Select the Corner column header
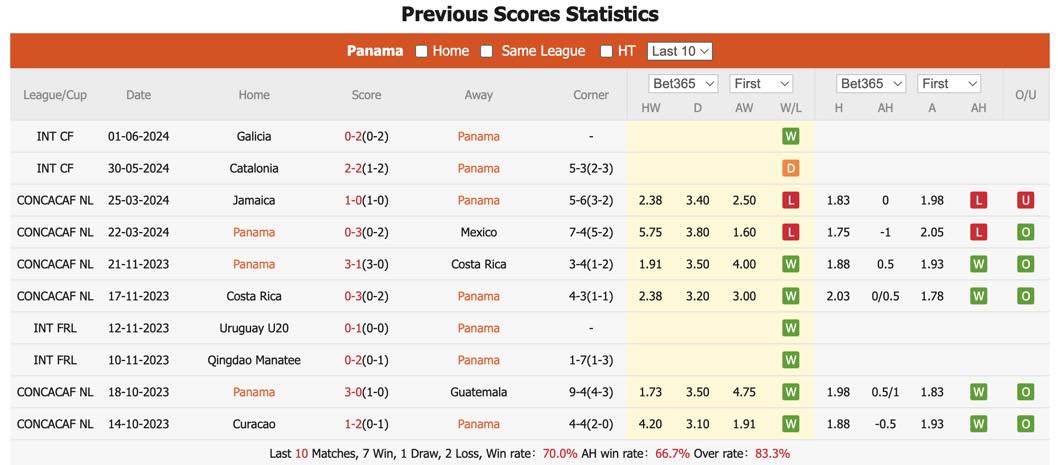The image size is (1058, 465). (x=591, y=95)
